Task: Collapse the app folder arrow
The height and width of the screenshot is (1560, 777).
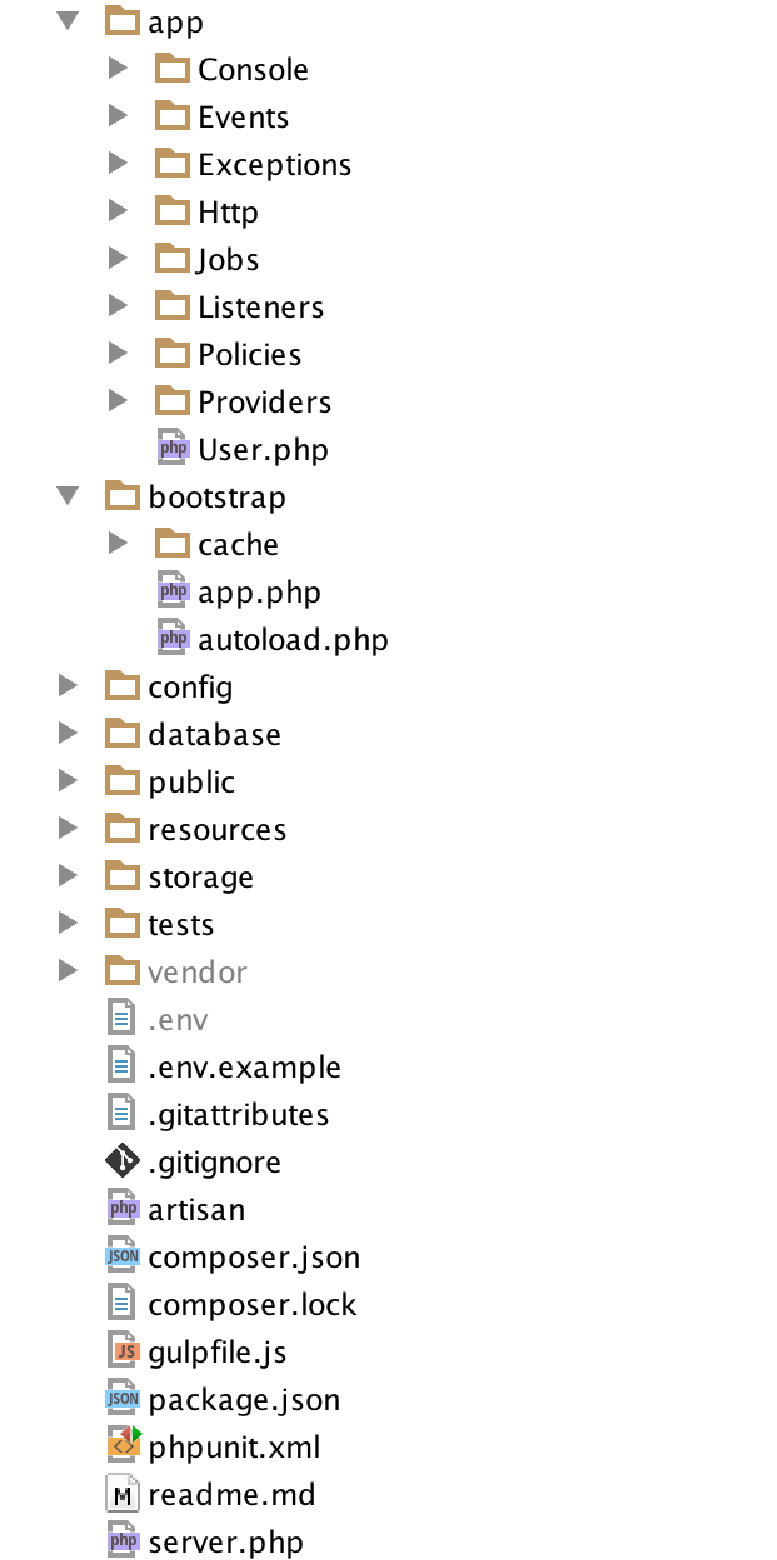Action: 68,21
